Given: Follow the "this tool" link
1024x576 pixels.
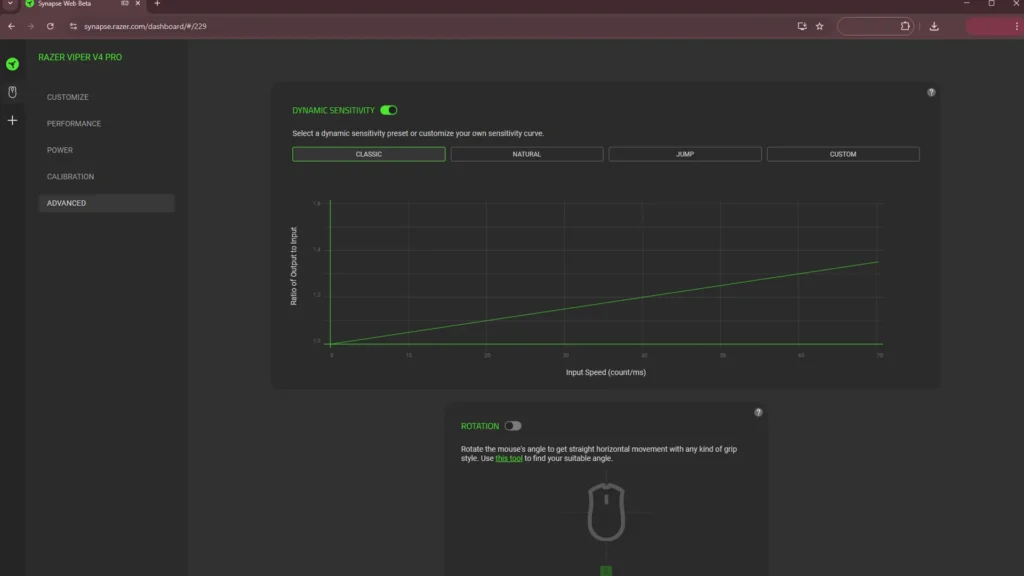Looking at the screenshot, I should 509,458.
